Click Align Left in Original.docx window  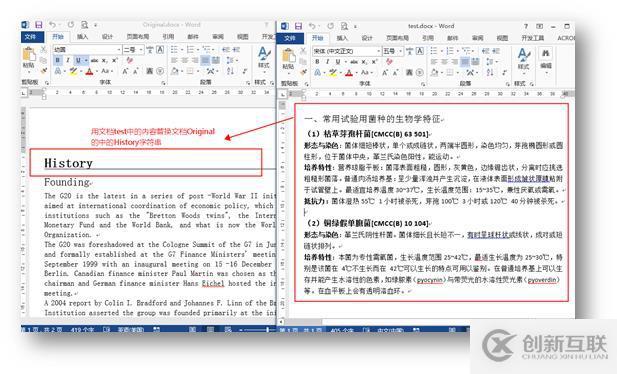tap(175, 60)
